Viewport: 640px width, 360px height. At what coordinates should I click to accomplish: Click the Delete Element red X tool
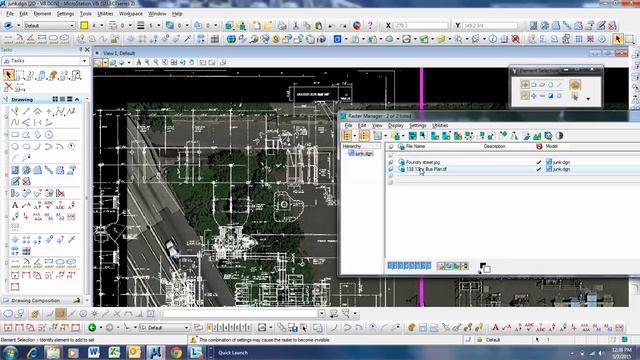[8, 87]
